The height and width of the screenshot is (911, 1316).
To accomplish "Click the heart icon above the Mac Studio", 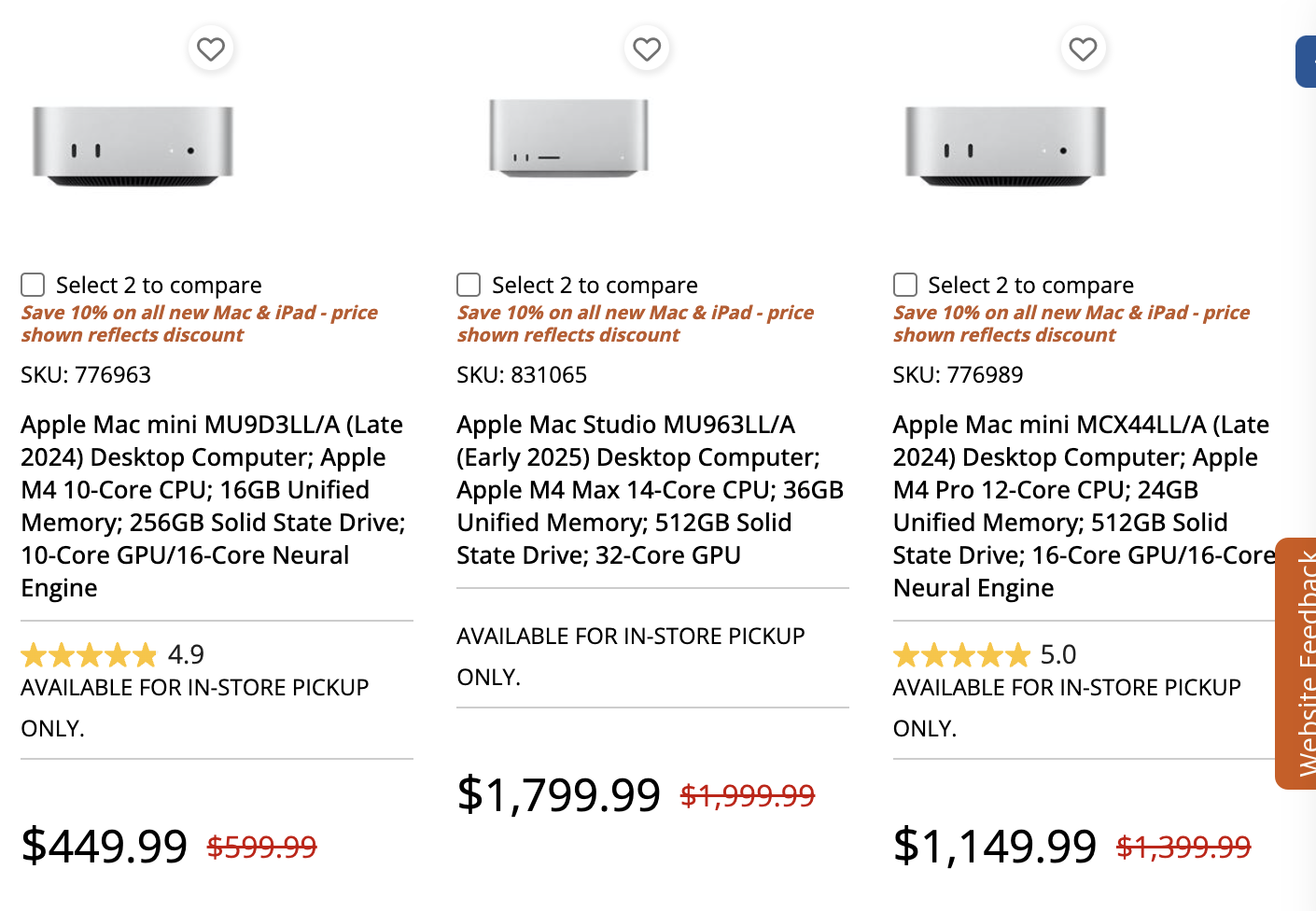I will [x=647, y=49].
